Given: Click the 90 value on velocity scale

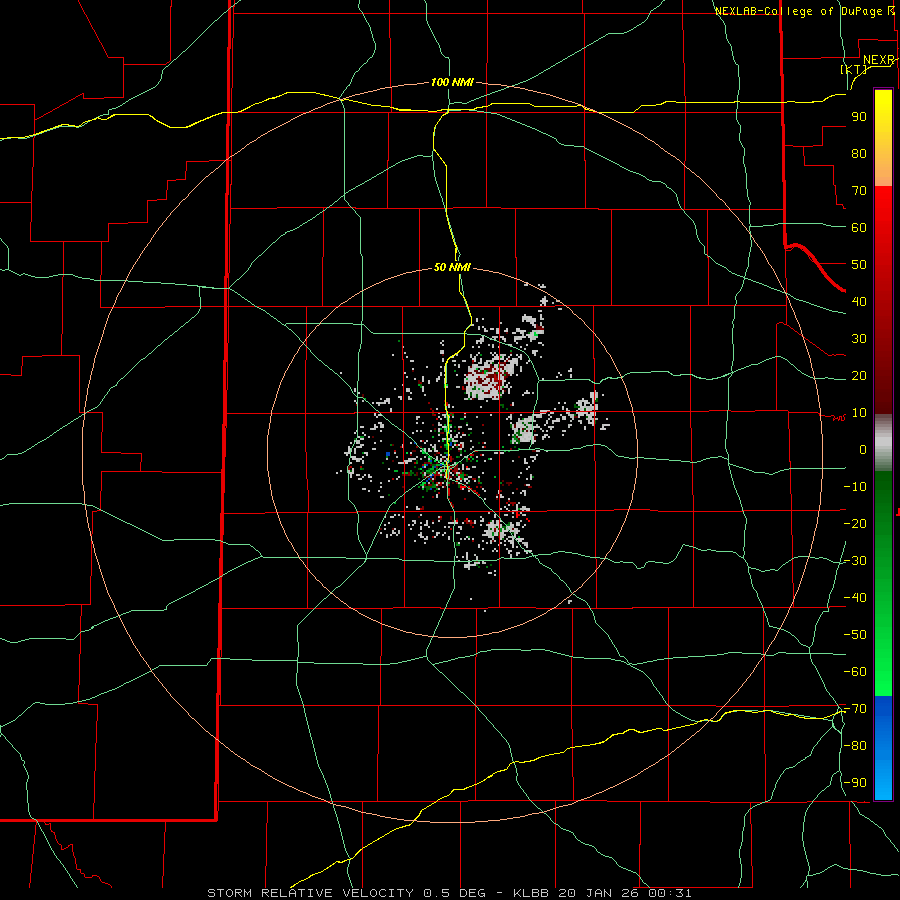Looking at the screenshot, I should point(859,117).
